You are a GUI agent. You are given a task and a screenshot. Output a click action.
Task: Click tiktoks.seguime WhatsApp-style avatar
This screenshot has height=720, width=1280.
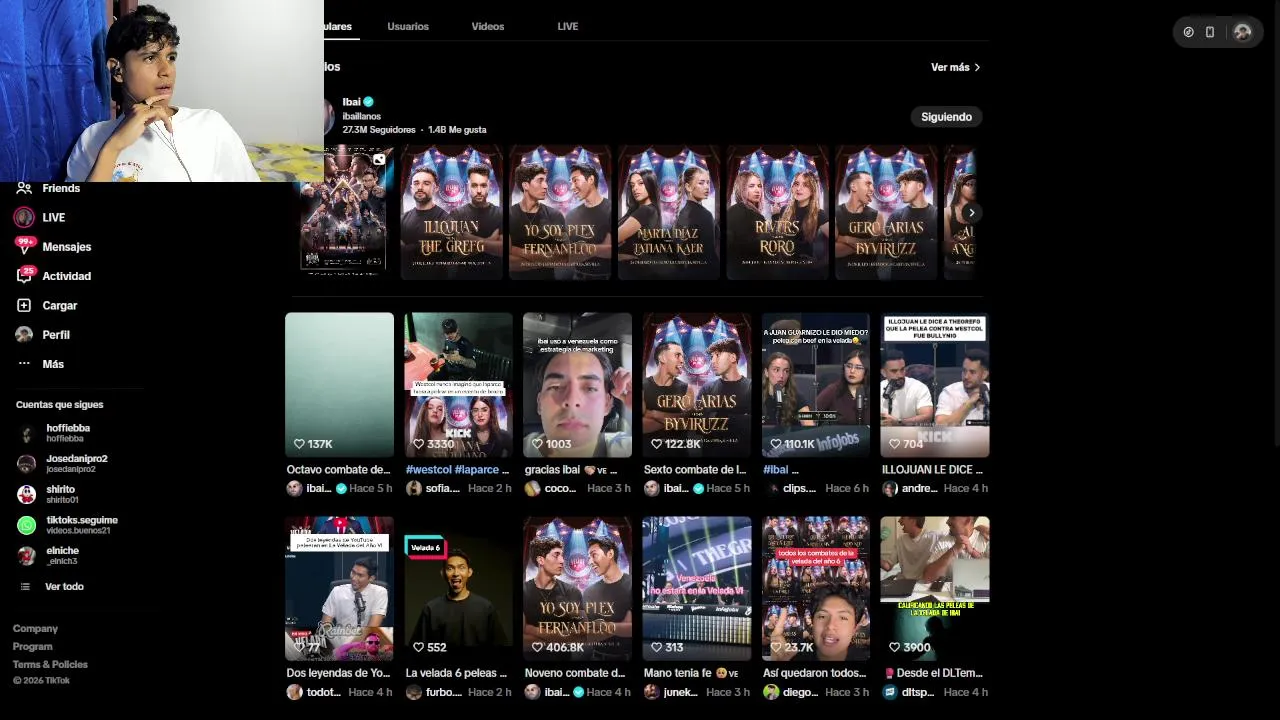[x=27, y=525]
